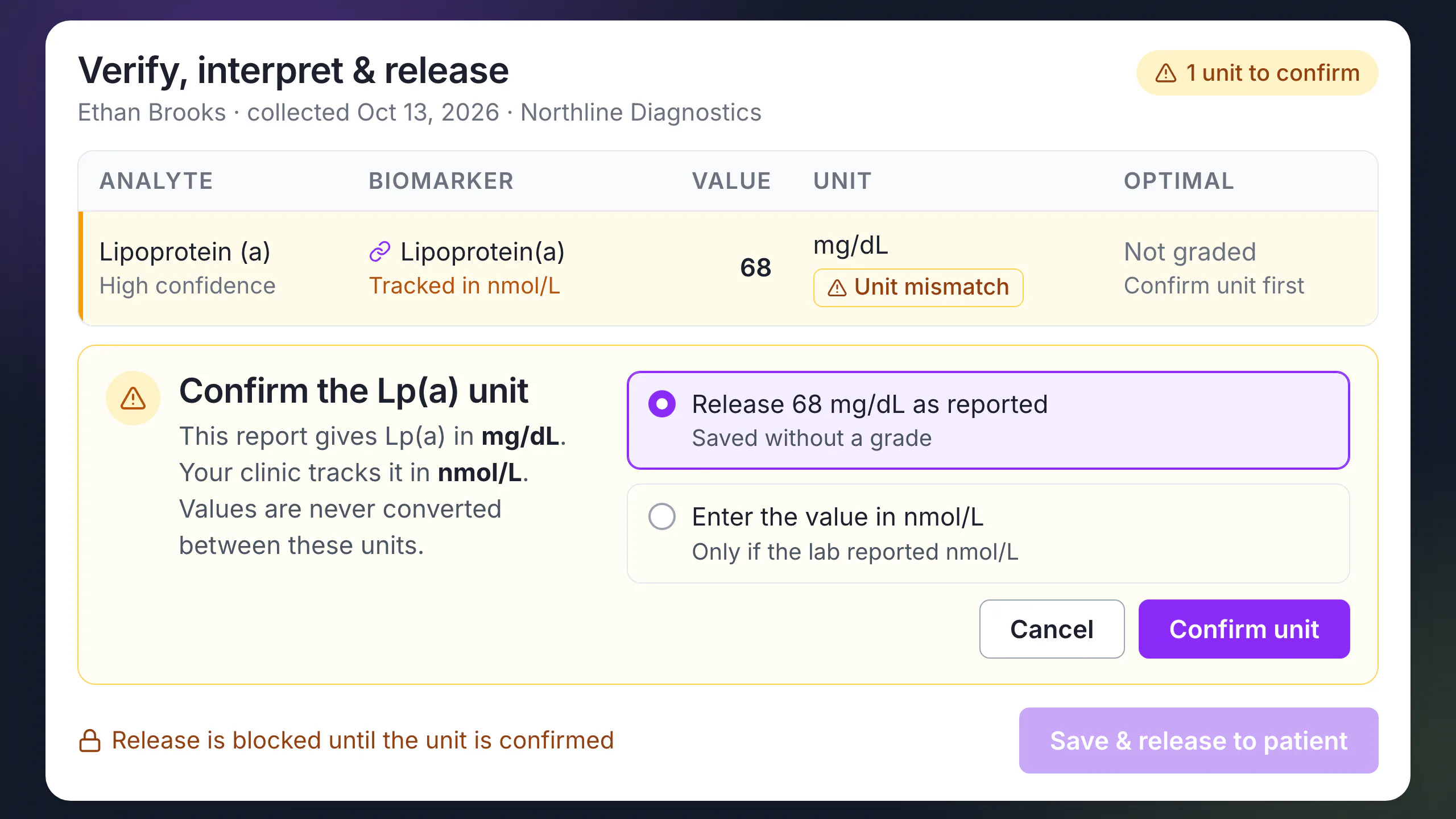Viewport: 1456px width, 819px height.
Task: Click the Confirm unit button
Action: (1244, 629)
